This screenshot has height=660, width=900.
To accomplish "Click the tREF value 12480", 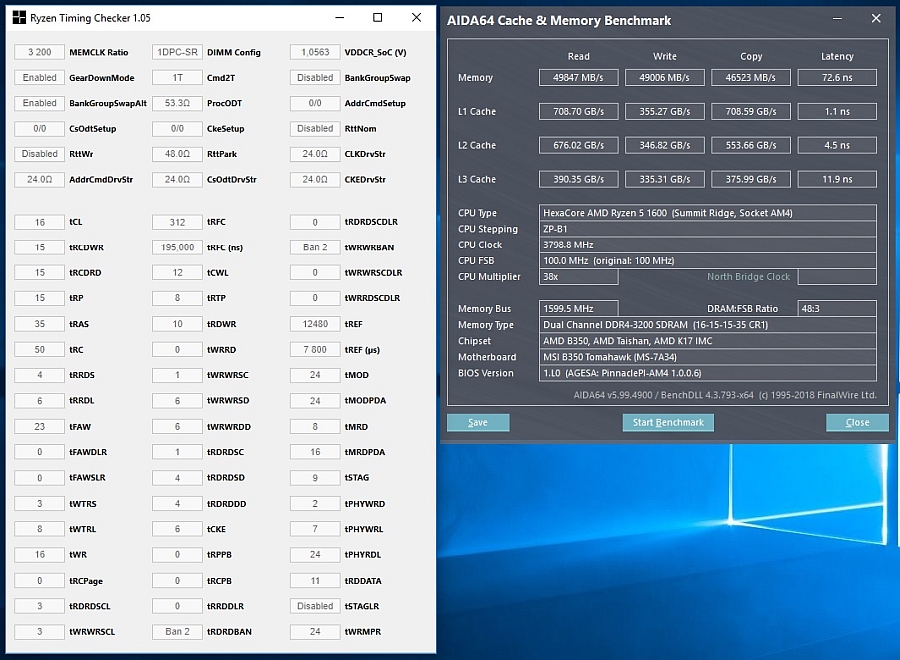I will (x=315, y=324).
